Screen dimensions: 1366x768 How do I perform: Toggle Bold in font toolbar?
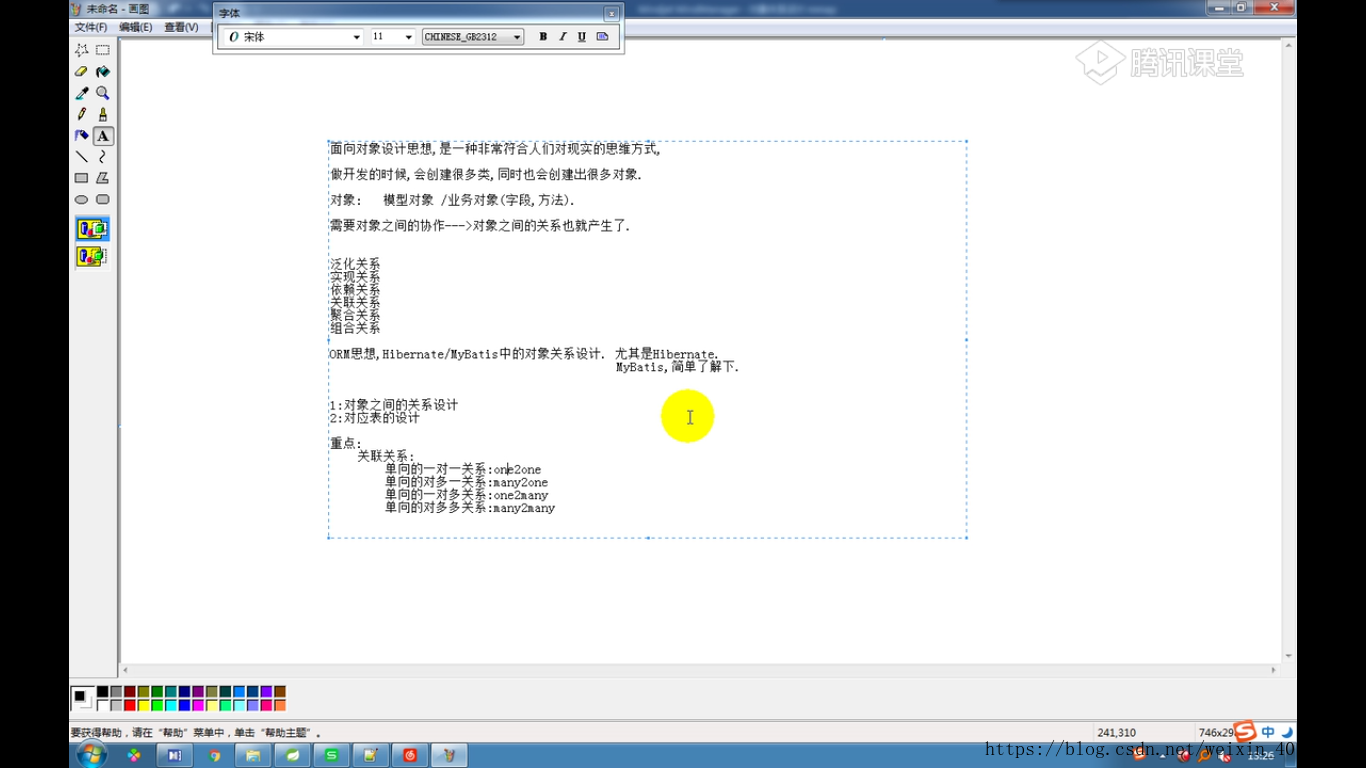pos(543,37)
